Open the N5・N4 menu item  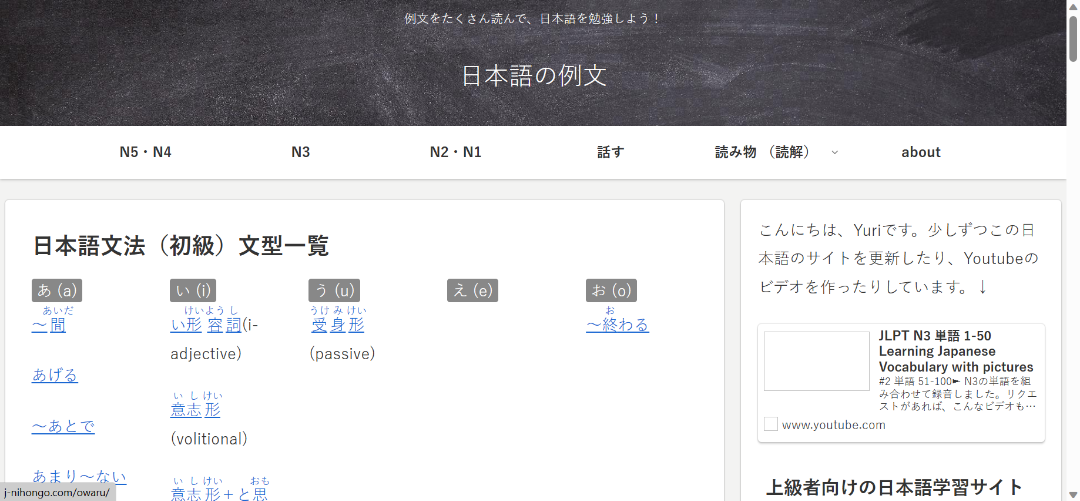pos(145,152)
